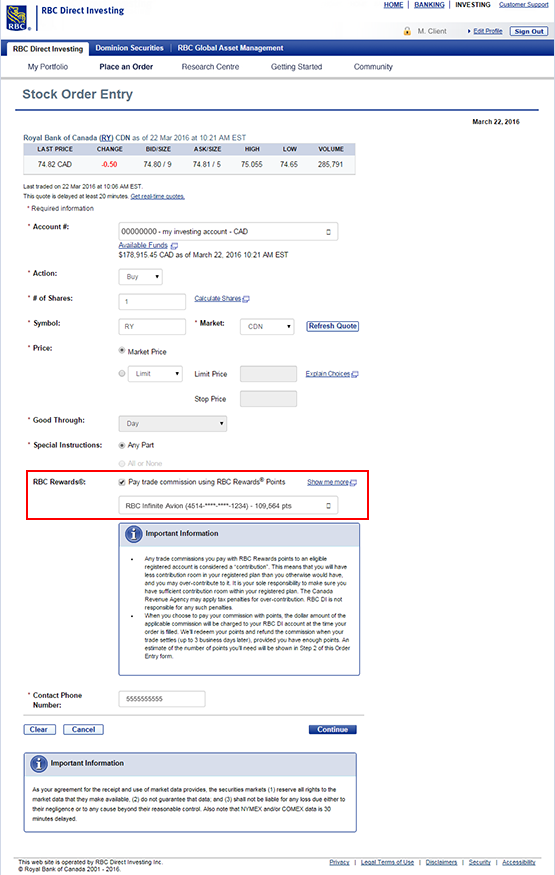The height and width of the screenshot is (875, 555).
Task: Click popup icon beside Show me more
Action: 354,483
